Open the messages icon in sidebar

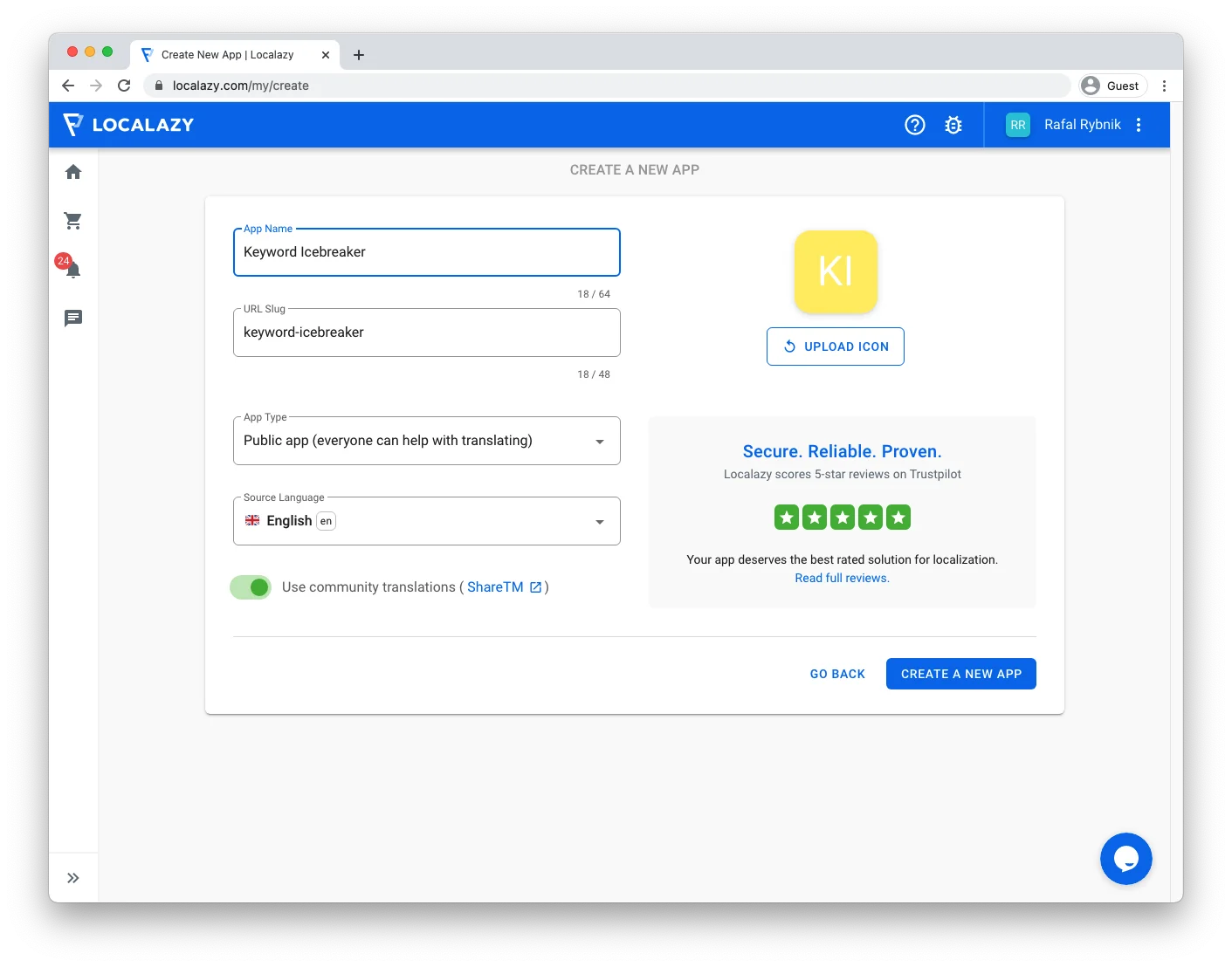point(73,319)
